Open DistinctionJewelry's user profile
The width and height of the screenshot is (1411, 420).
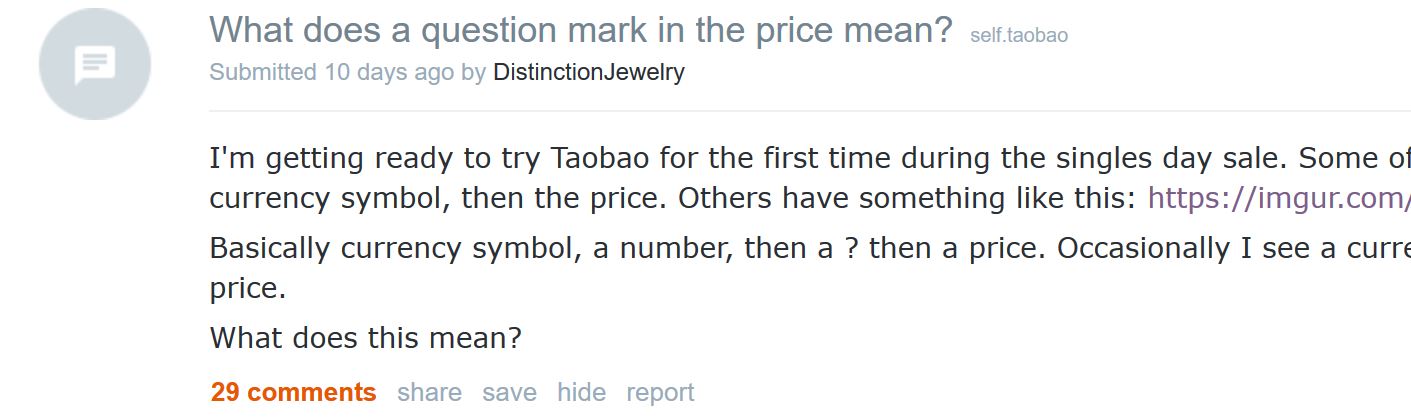click(x=588, y=72)
